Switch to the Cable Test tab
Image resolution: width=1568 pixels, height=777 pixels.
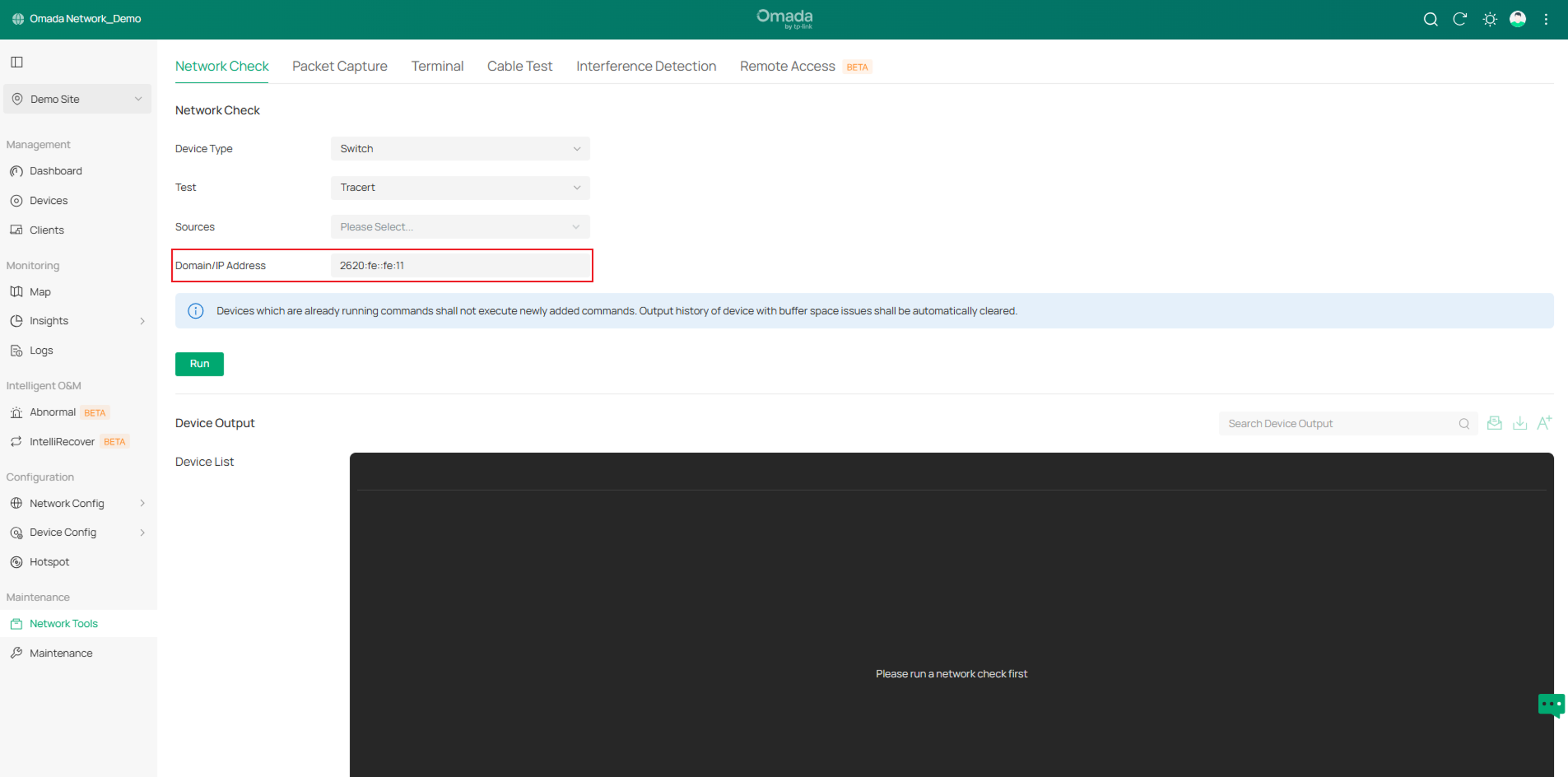tap(519, 66)
